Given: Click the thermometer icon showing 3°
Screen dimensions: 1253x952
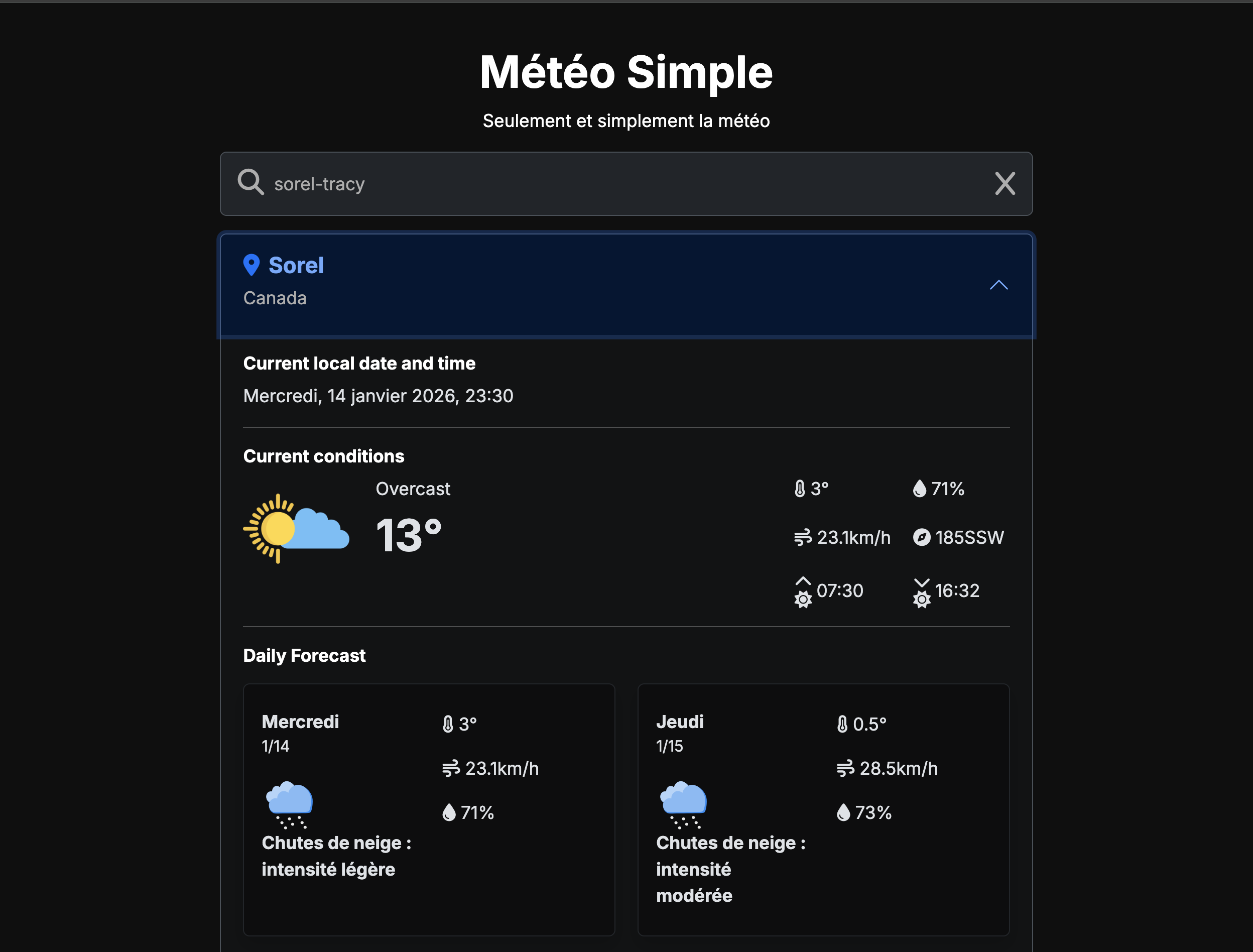Looking at the screenshot, I should click(x=799, y=488).
